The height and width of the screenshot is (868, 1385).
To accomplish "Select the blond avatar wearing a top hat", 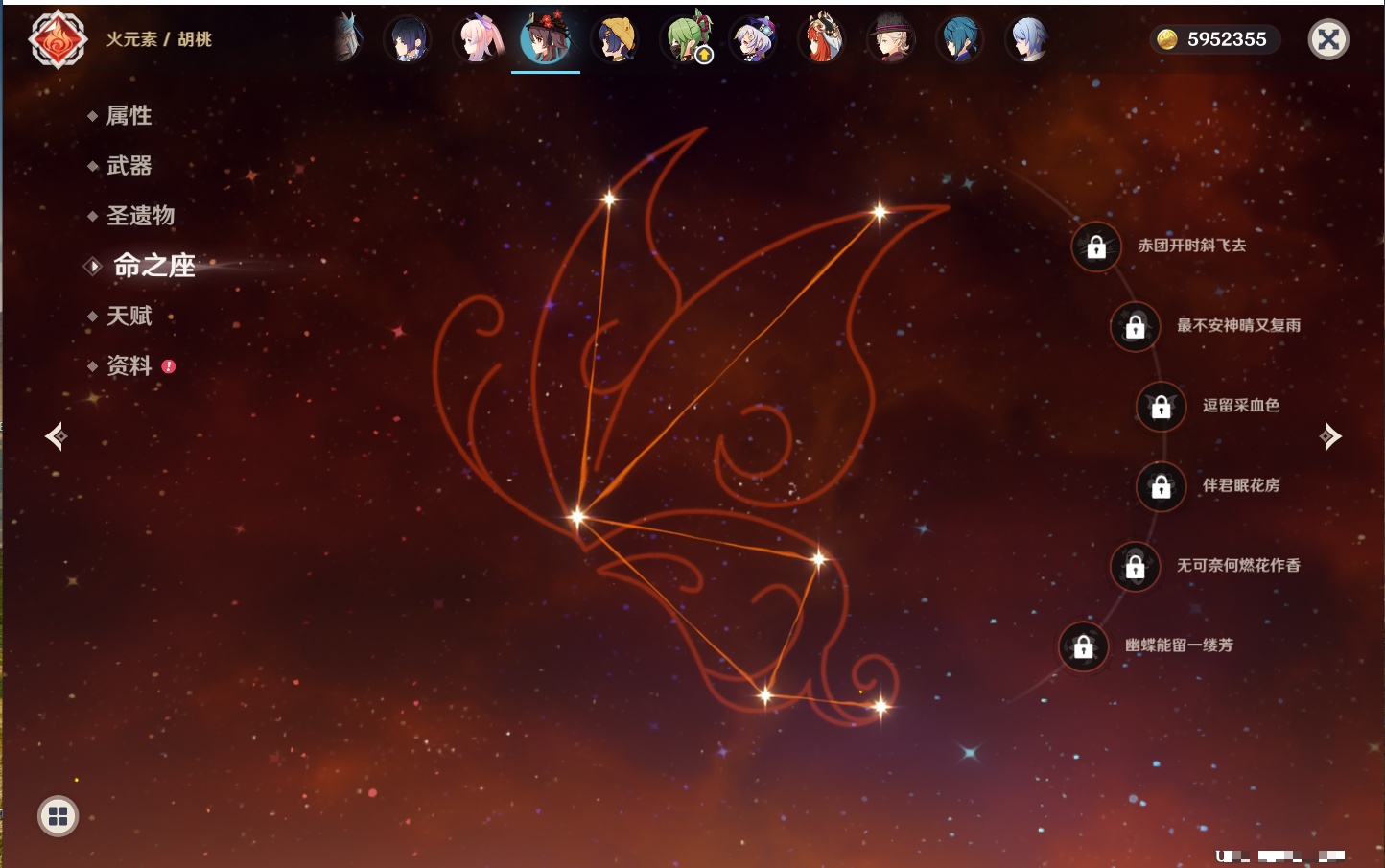I will [x=891, y=39].
